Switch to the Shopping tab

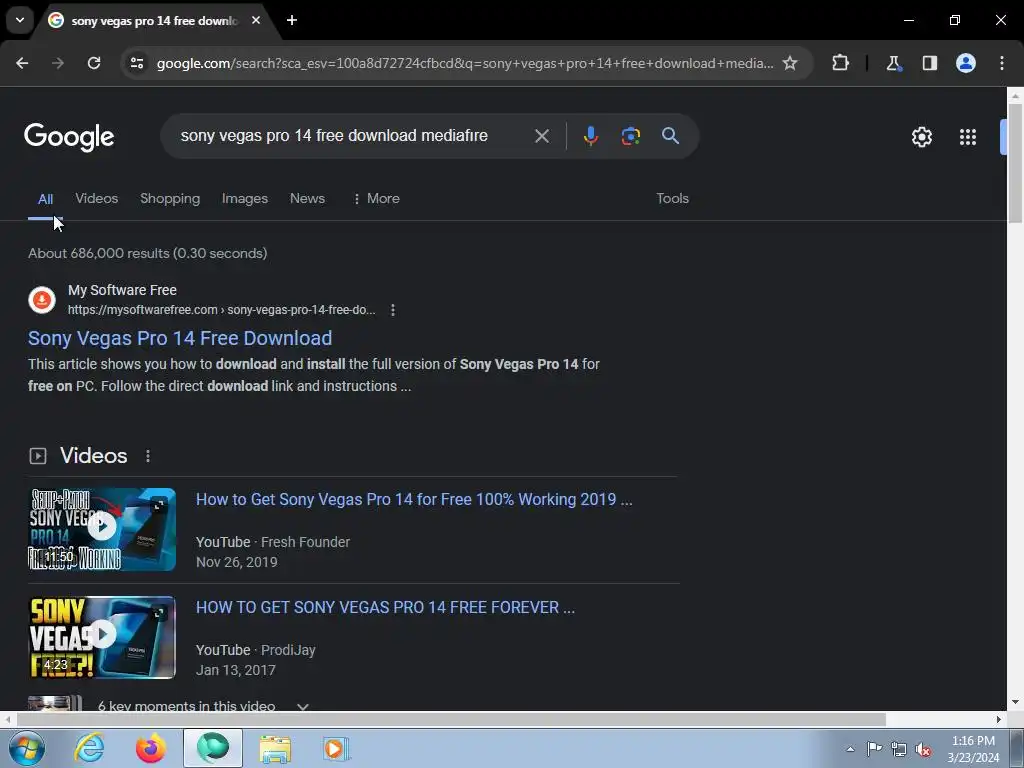coord(170,199)
